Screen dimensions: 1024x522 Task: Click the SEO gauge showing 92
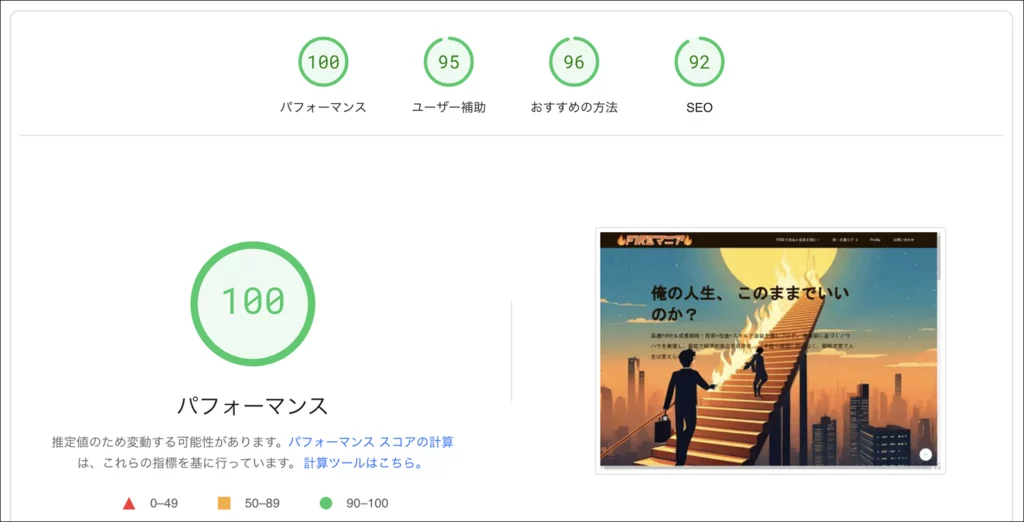click(x=699, y=62)
